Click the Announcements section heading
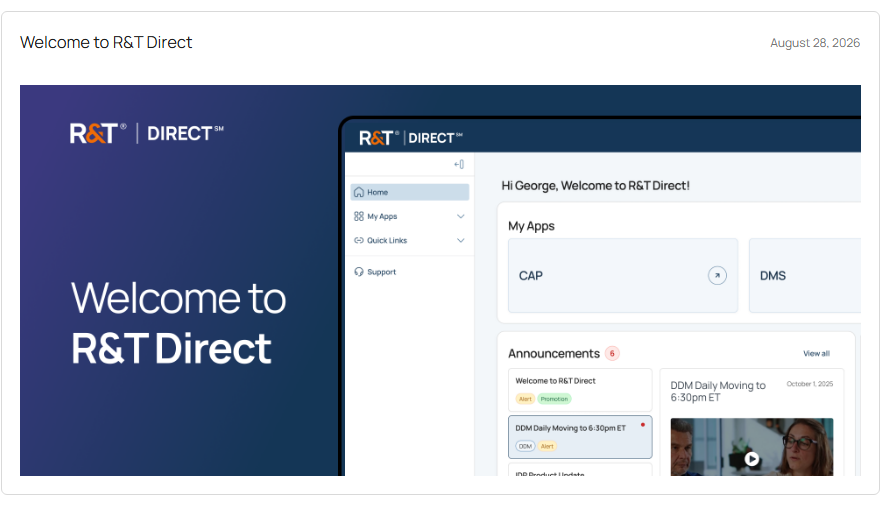The height and width of the screenshot is (512, 896). (x=554, y=354)
